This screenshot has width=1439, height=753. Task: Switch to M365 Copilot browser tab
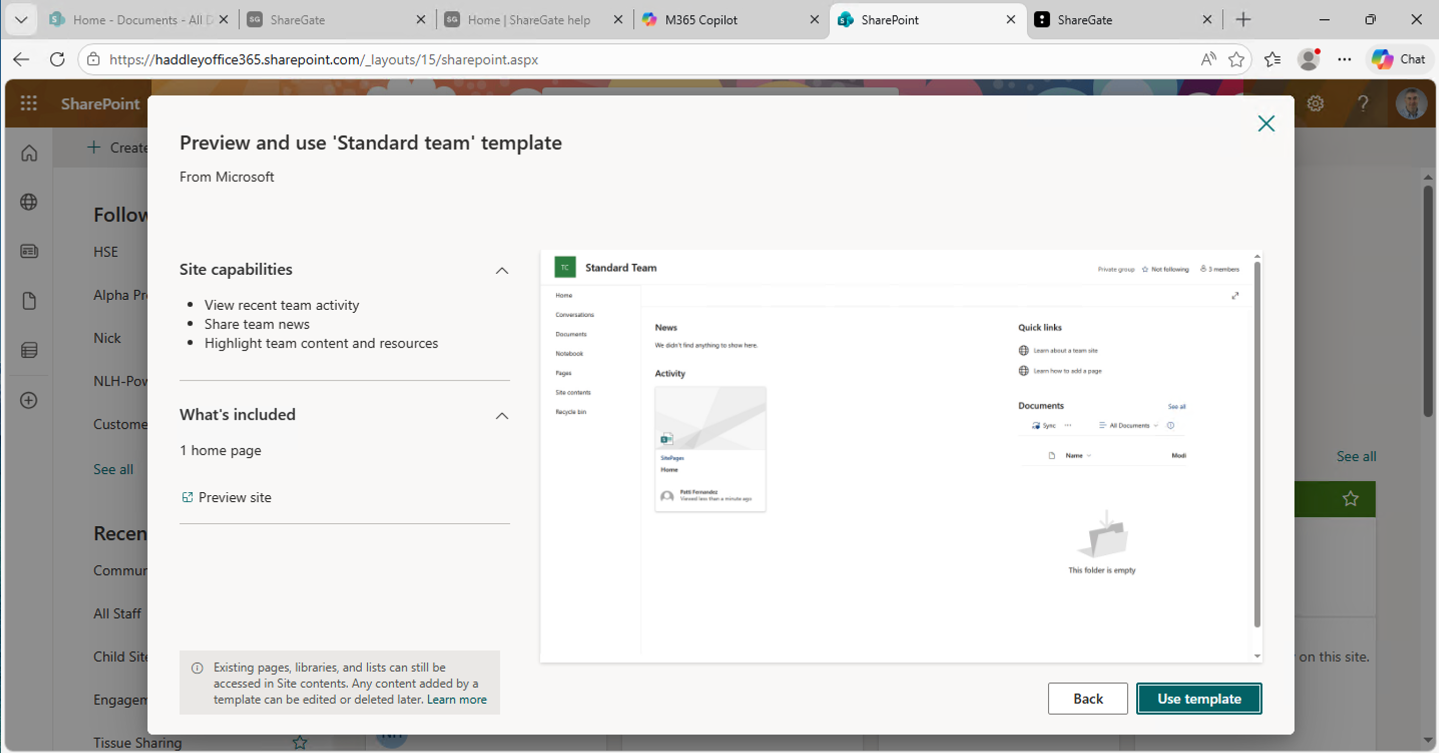pos(732,20)
